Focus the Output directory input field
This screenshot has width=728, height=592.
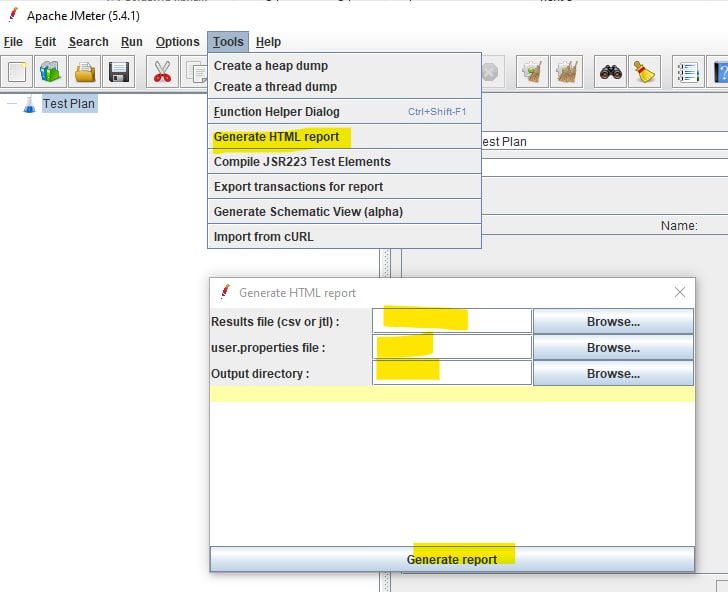(x=452, y=373)
